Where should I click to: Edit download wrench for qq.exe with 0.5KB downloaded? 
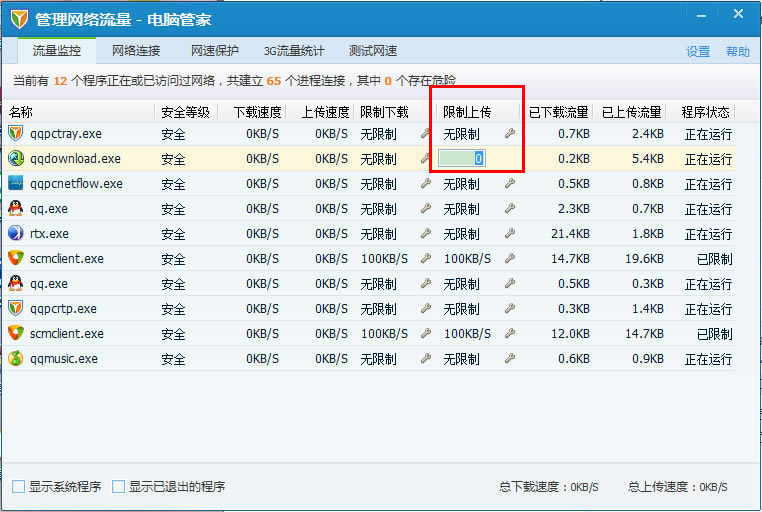[x=426, y=283]
